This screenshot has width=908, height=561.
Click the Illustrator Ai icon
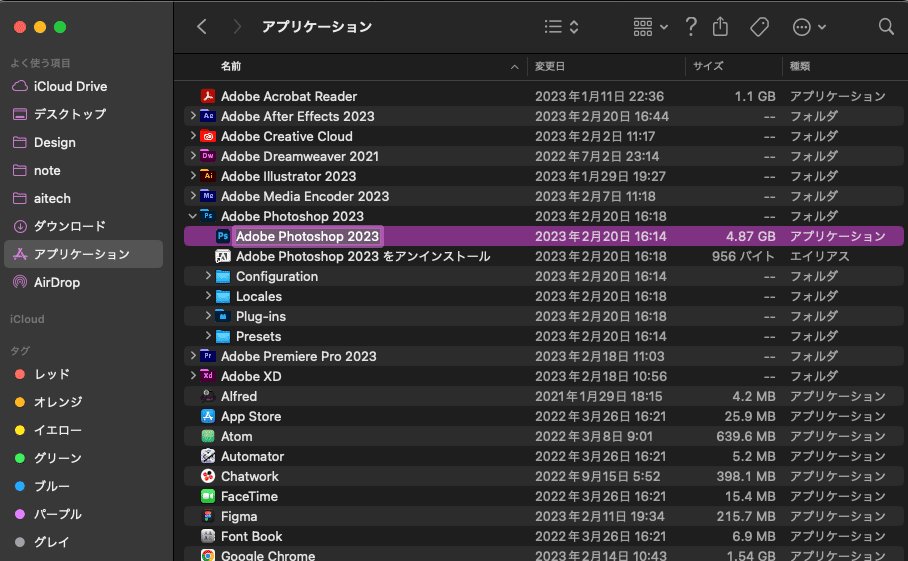(208, 176)
